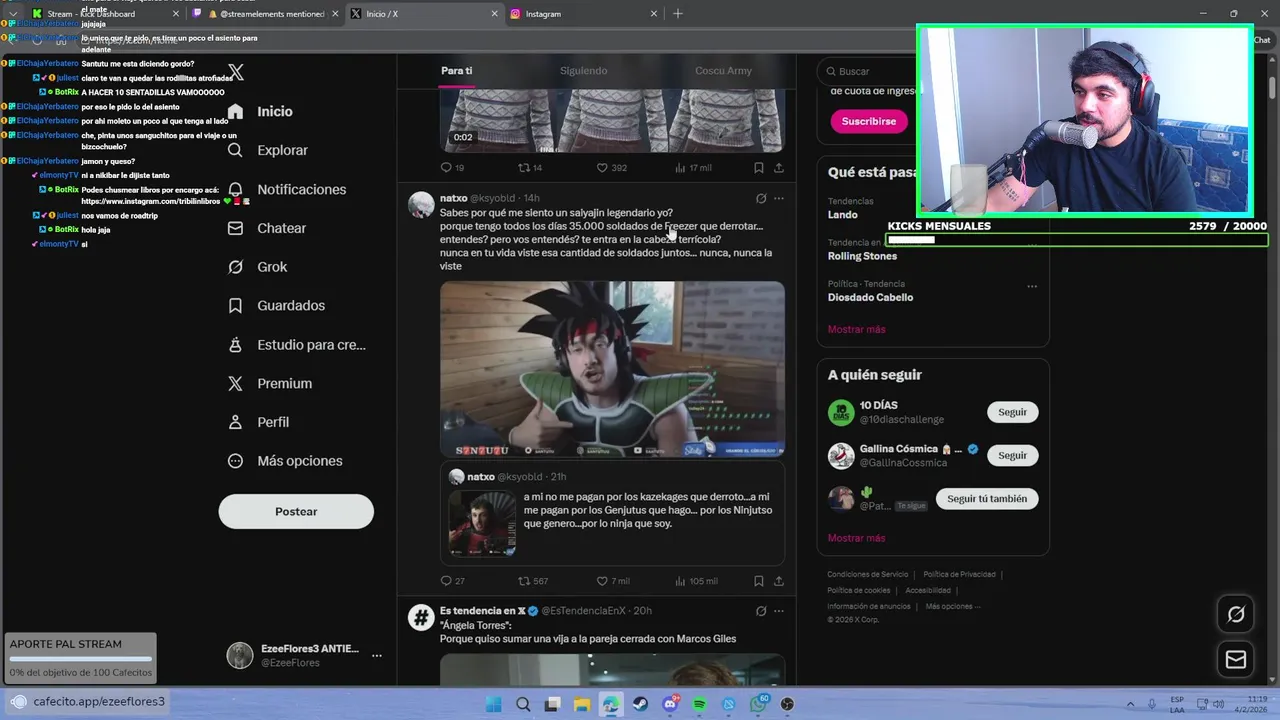Open Grok from the sidebar
Screen dimensions: 1280x720
(x=257, y=267)
